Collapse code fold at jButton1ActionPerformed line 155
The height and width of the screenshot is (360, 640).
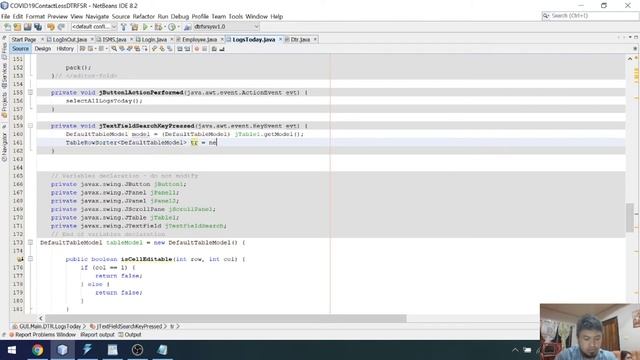(30, 93)
